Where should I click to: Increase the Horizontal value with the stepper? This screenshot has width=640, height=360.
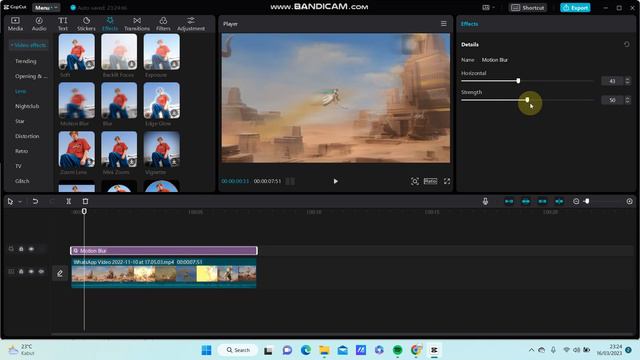(x=628, y=79)
